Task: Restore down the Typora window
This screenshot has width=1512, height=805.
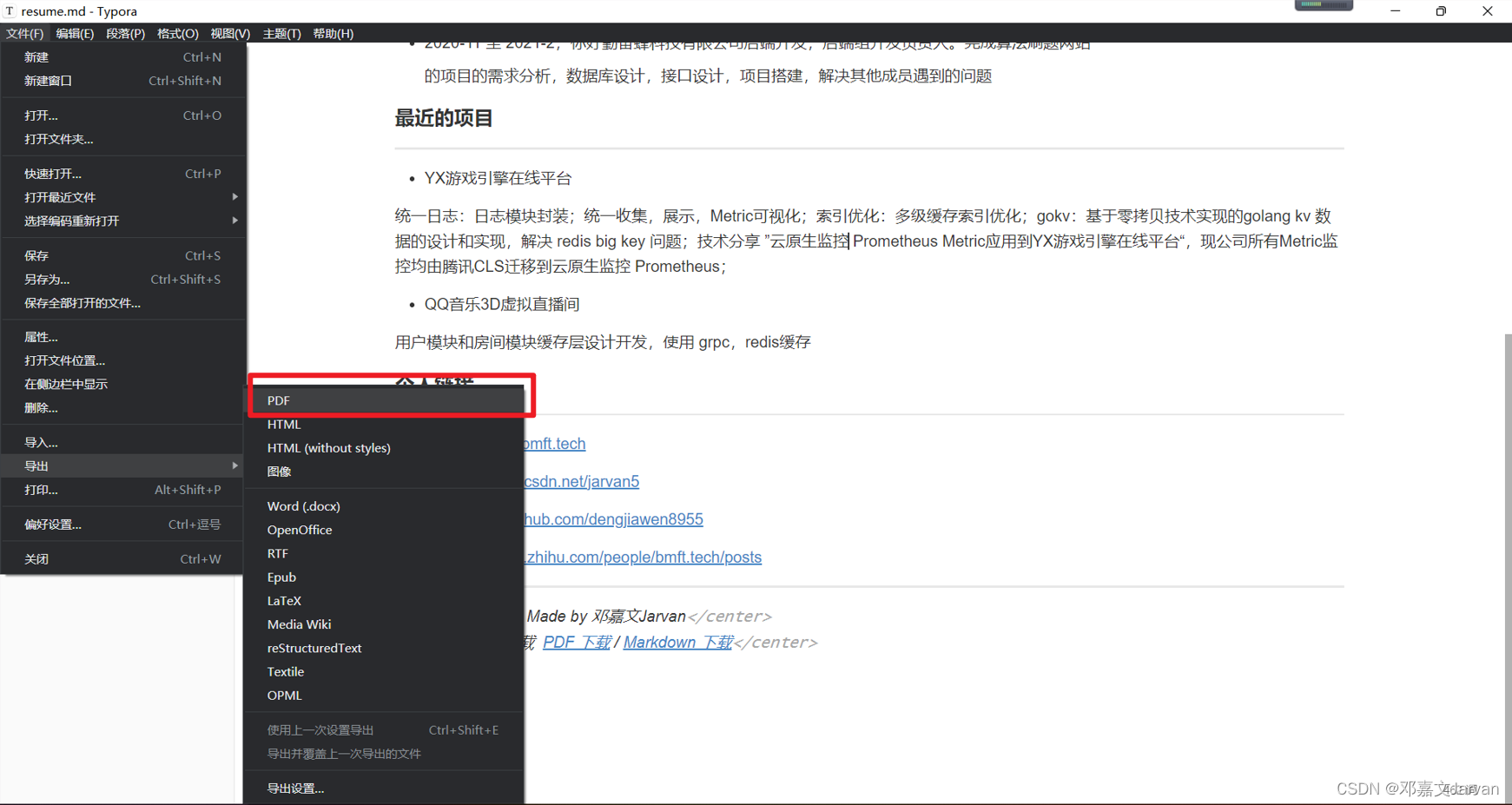Action: [1441, 11]
